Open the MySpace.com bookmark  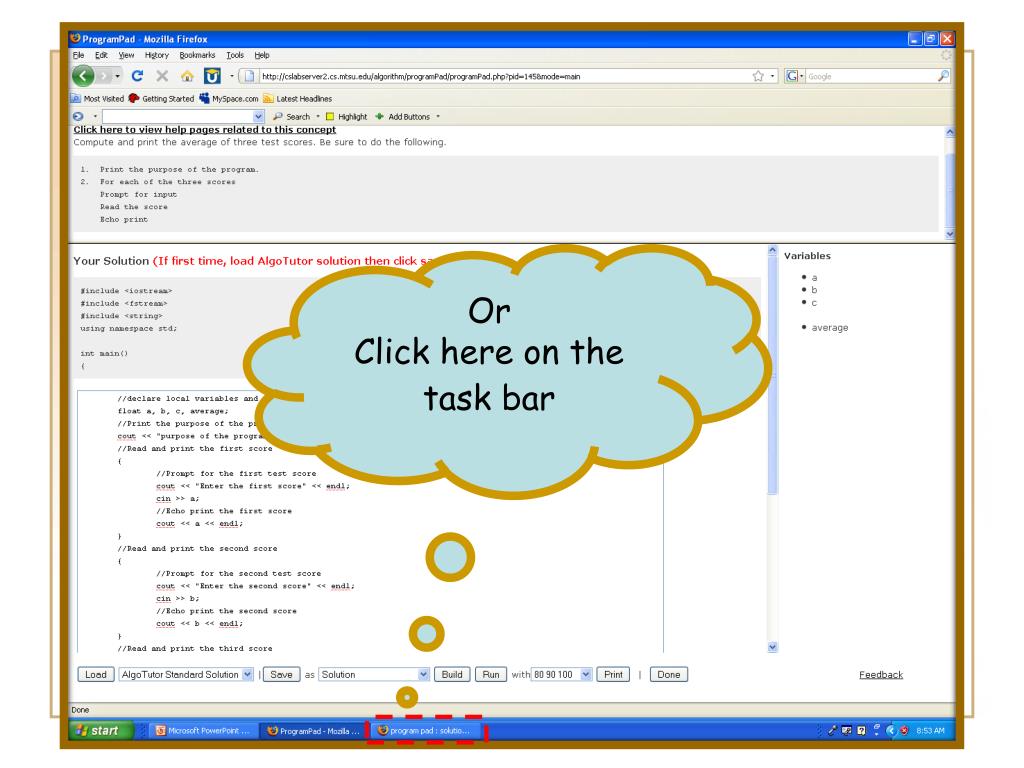click(229, 99)
